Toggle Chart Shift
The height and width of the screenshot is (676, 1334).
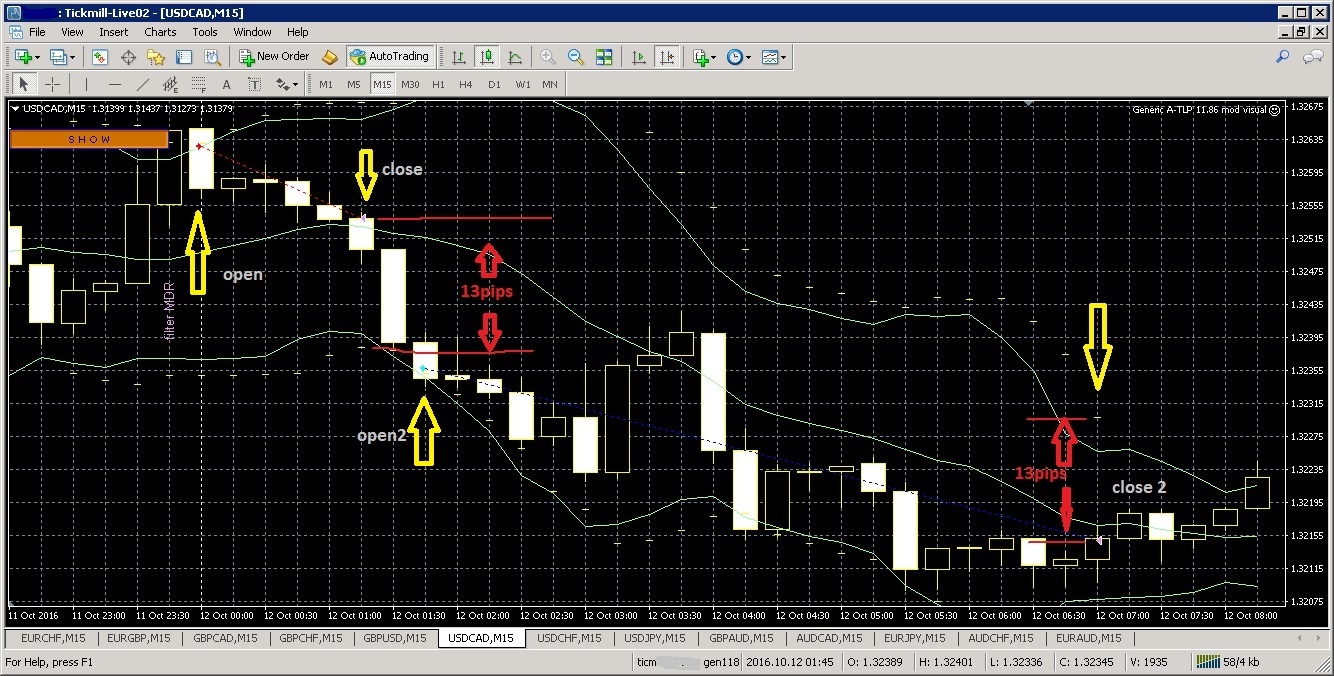coord(667,57)
